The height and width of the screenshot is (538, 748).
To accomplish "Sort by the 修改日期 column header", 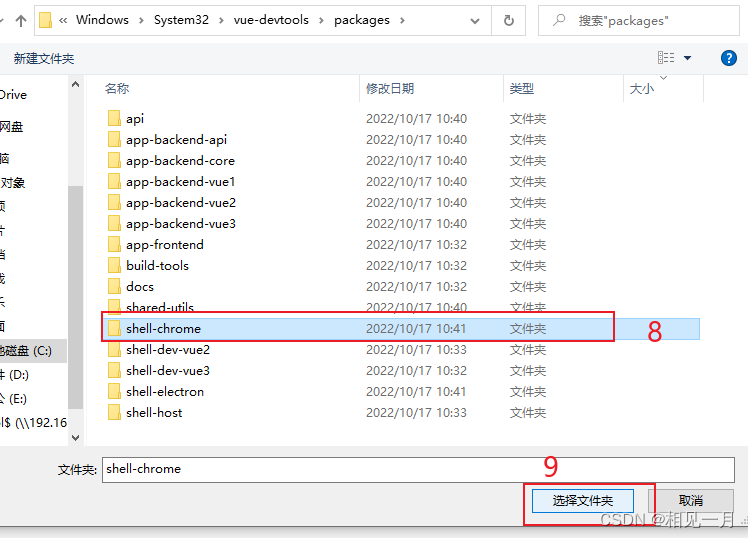I will pos(390,88).
